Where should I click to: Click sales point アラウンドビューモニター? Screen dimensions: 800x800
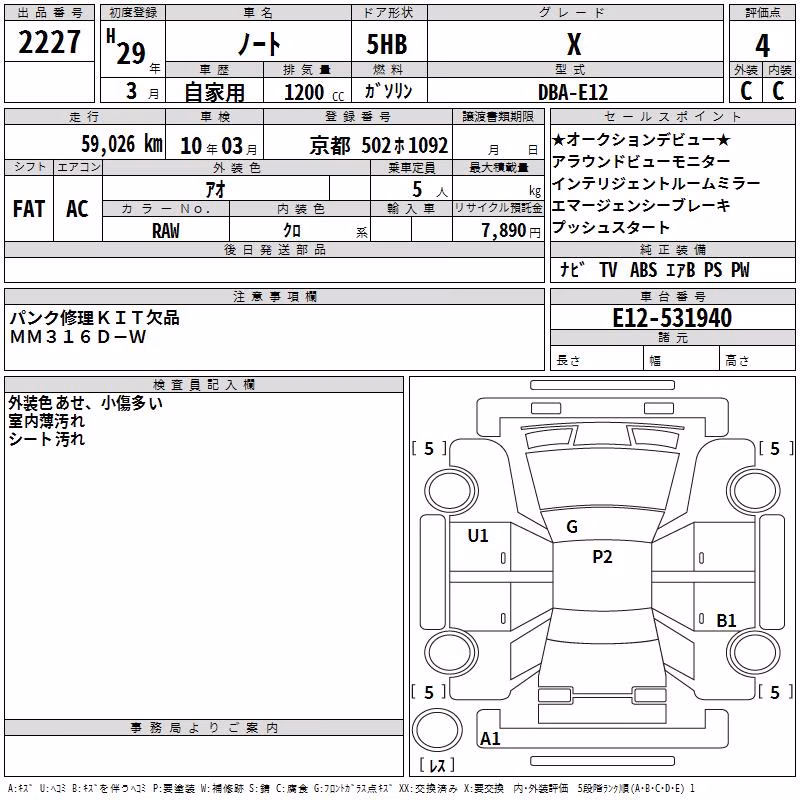tap(641, 161)
